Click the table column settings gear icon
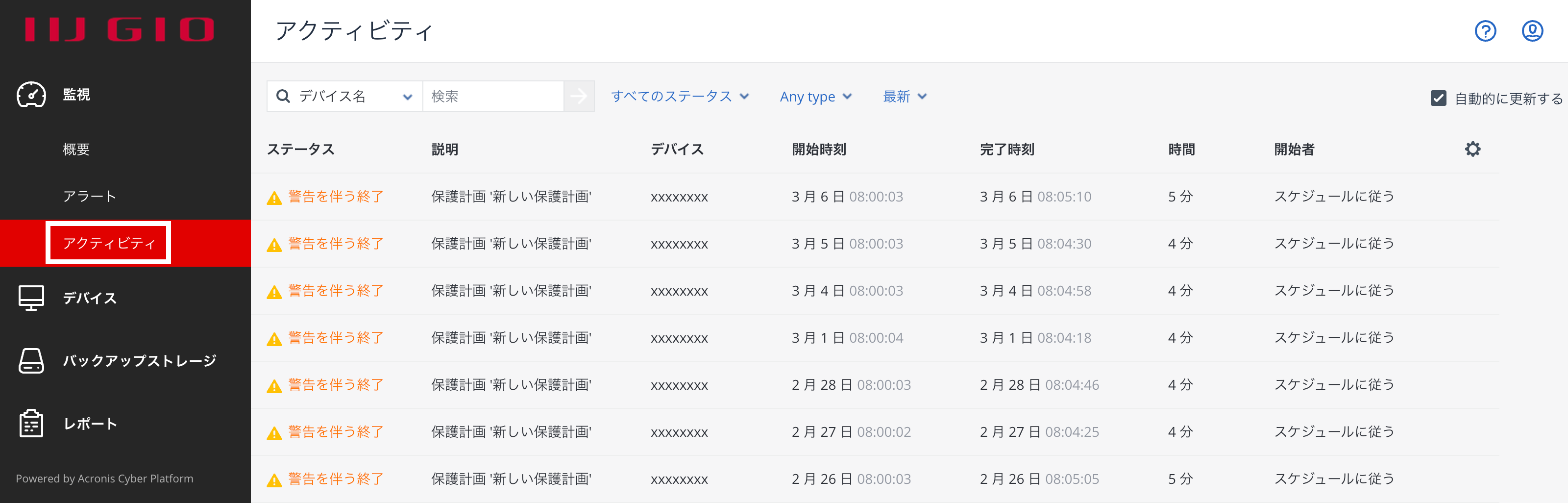The width and height of the screenshot is (1568, 503). coord(1472,149)
